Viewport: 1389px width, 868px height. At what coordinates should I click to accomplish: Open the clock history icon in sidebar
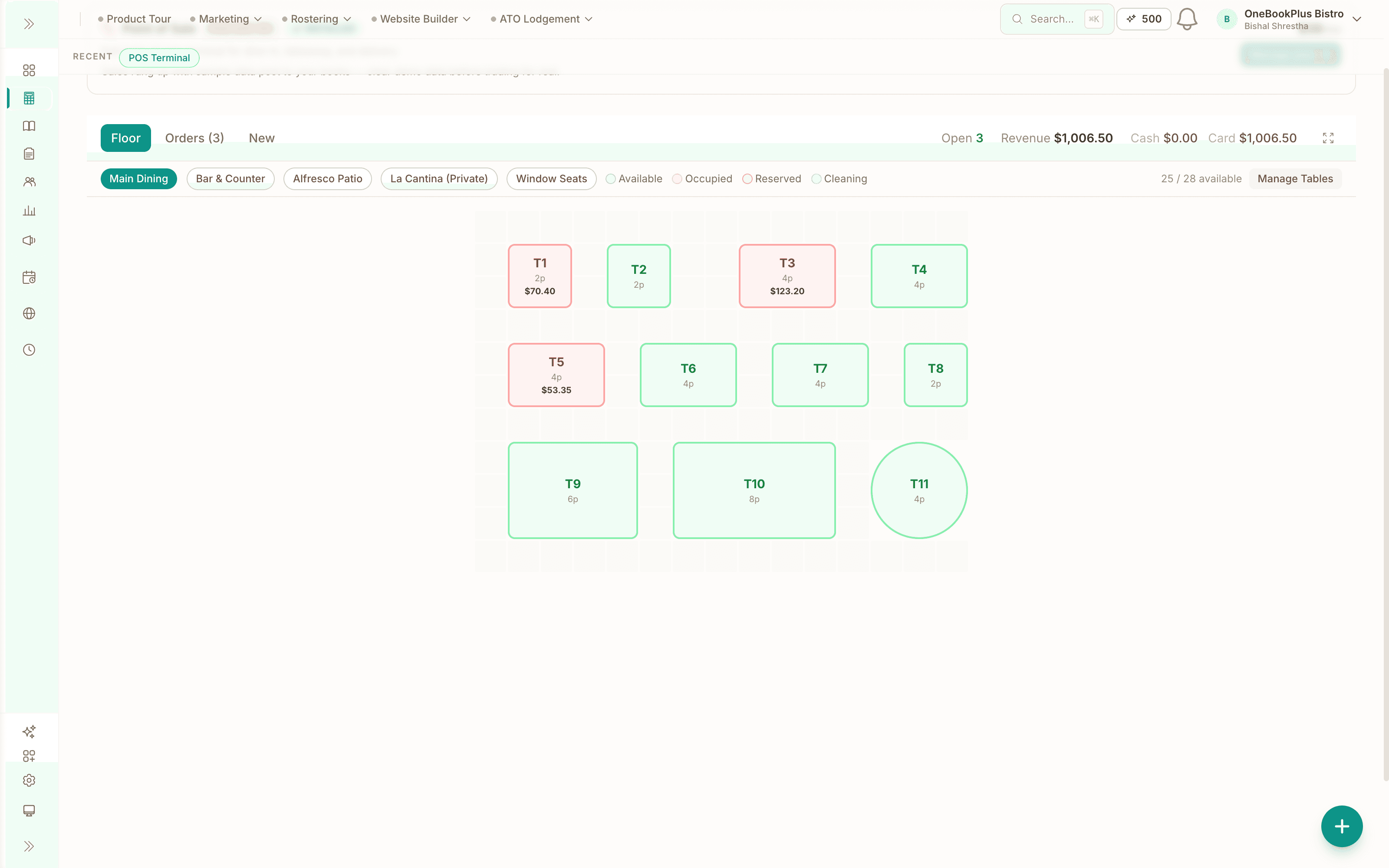29,350
